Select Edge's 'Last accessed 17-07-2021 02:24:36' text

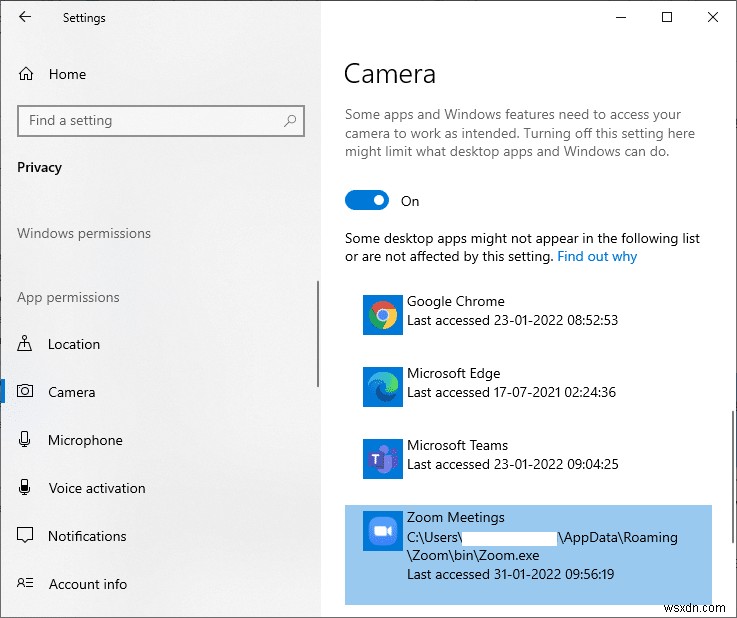(x=511, y=392)
